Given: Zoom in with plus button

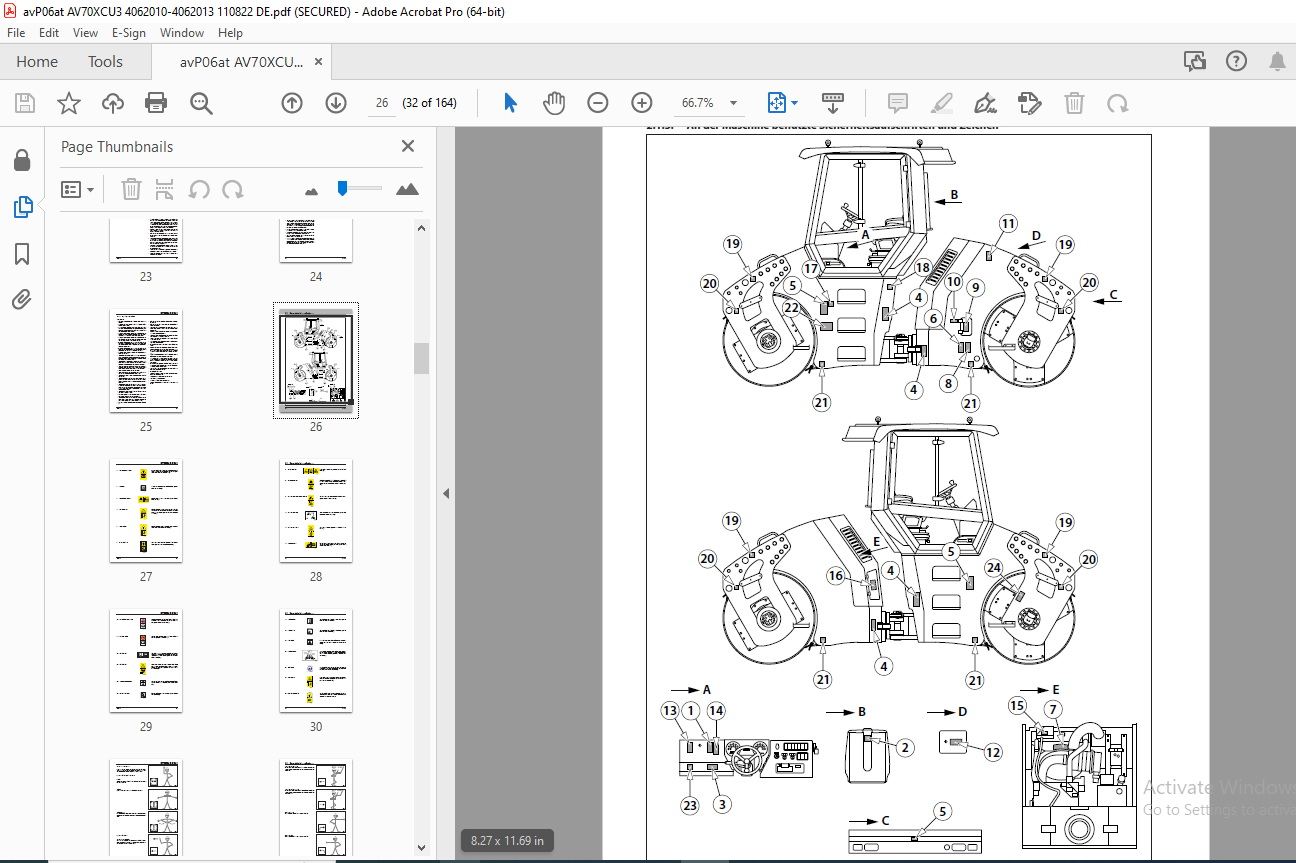Looking at the screenshot, I should (642, 103).
